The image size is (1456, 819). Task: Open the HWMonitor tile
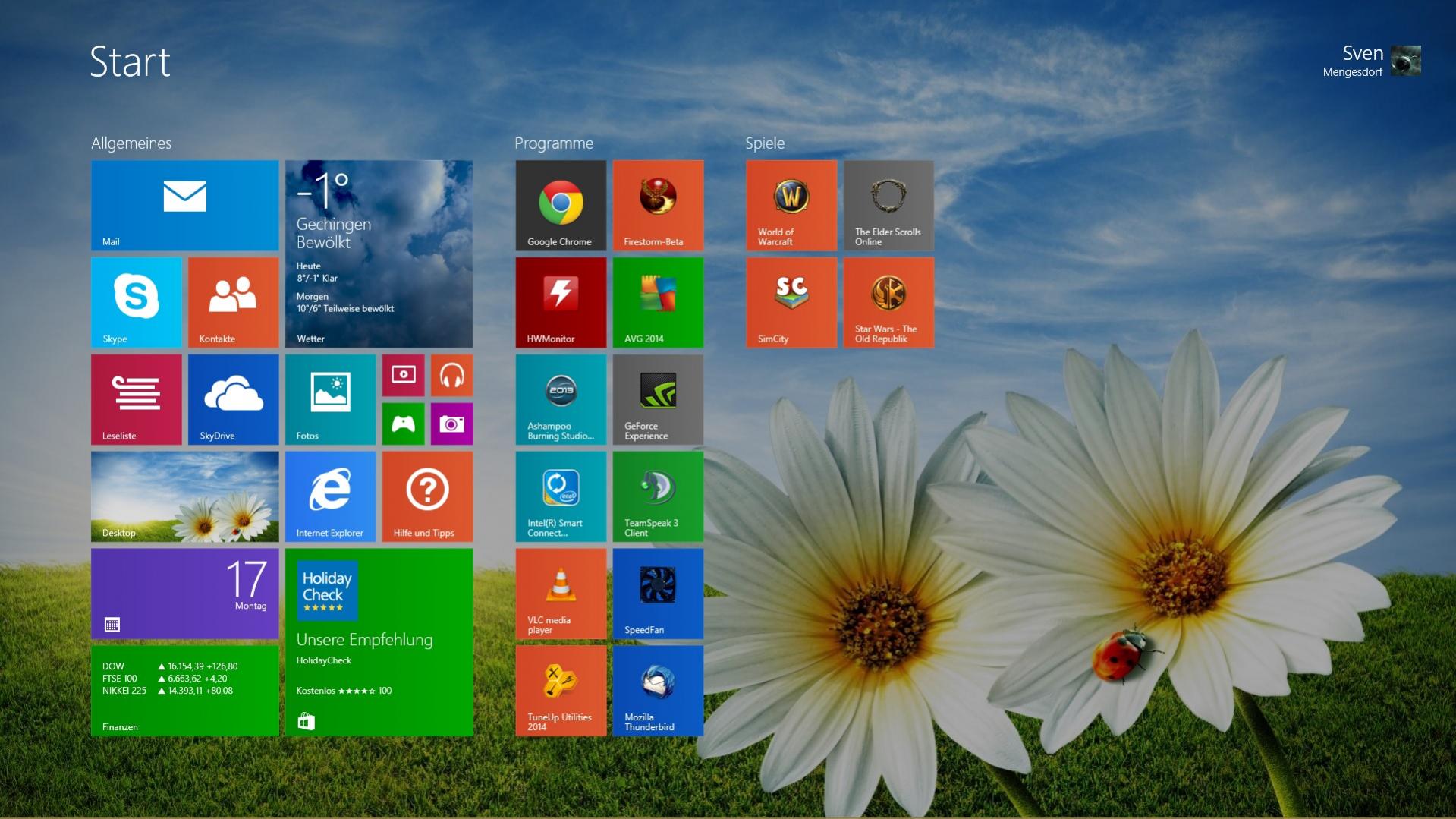[561, 302]
